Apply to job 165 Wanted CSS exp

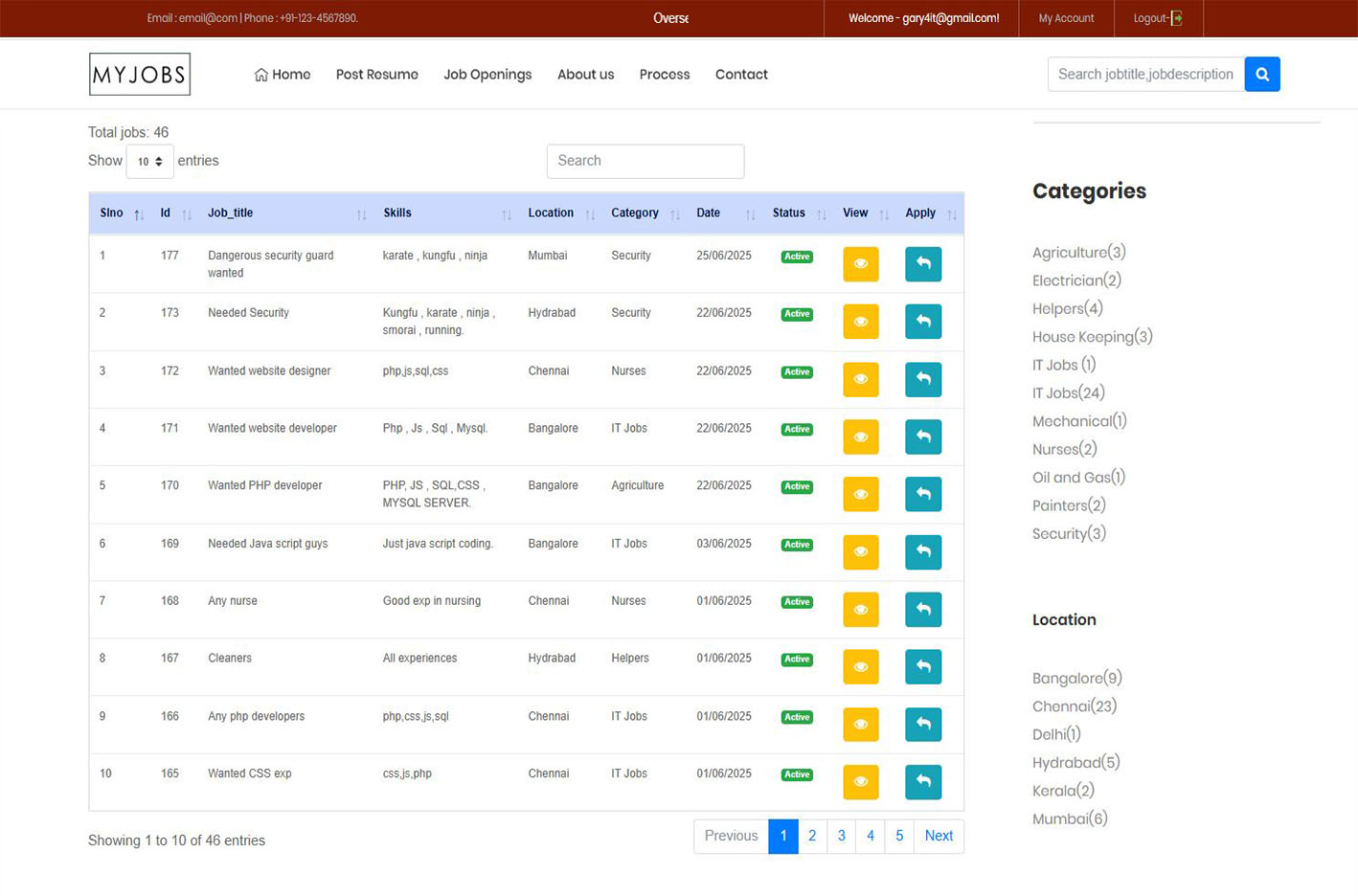click(923, 782)
